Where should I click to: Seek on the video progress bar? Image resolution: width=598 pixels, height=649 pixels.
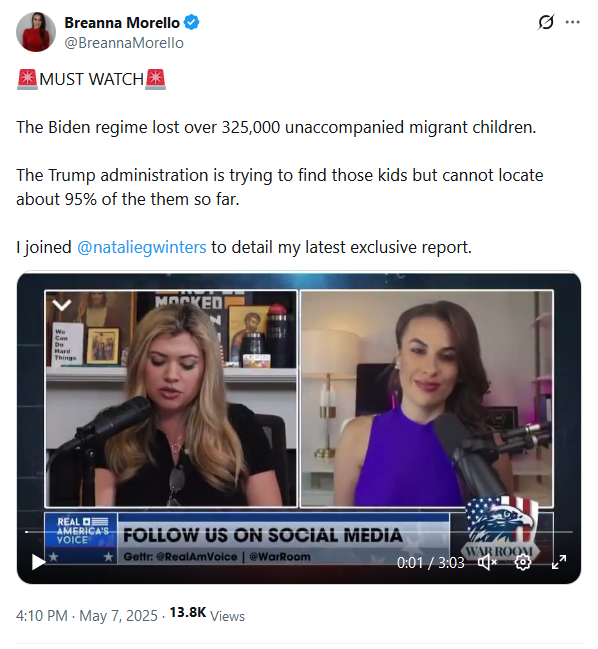point(299,531)
